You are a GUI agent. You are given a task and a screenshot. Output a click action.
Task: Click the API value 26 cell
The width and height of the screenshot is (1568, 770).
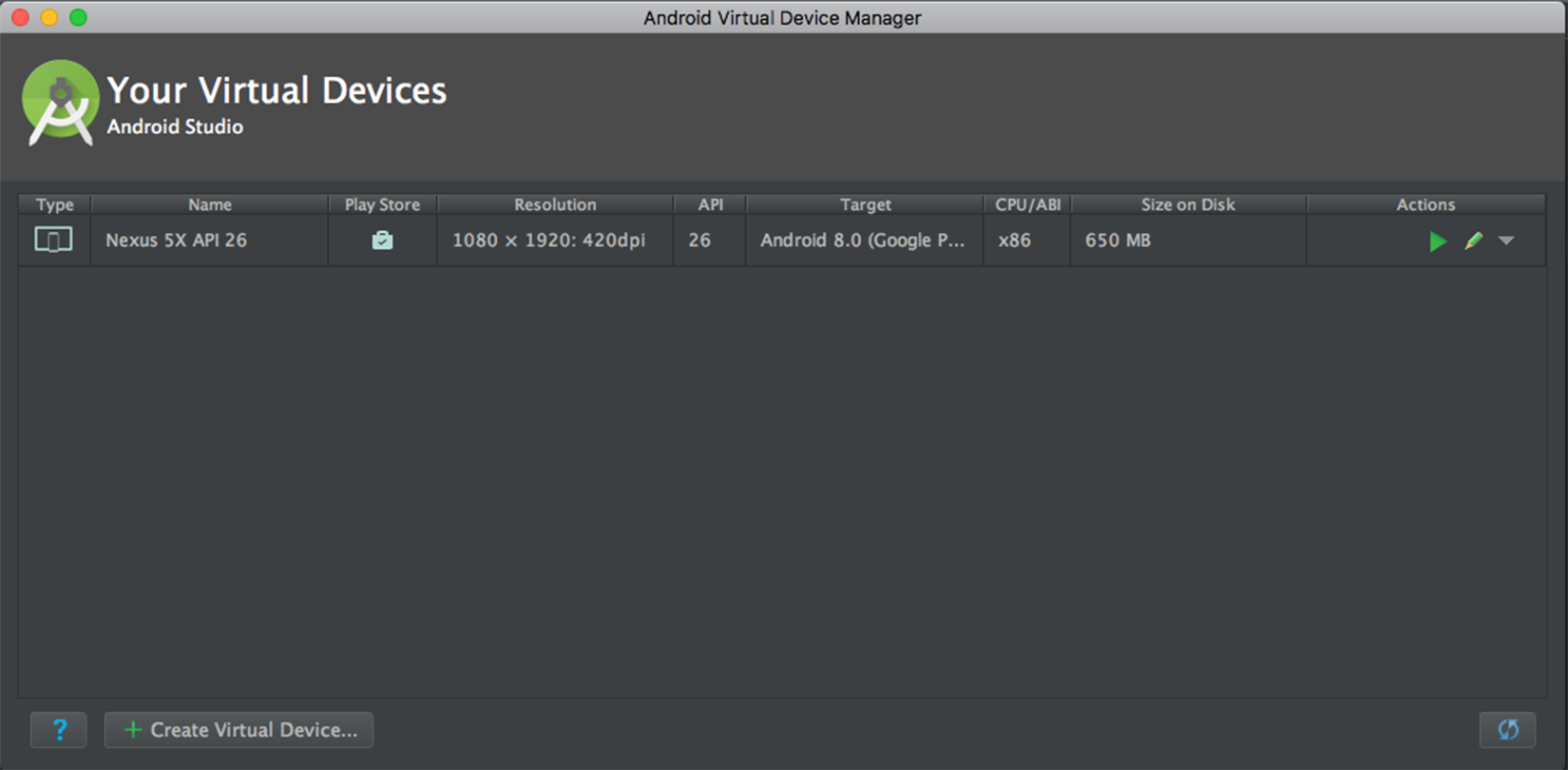tap(710, 241)
